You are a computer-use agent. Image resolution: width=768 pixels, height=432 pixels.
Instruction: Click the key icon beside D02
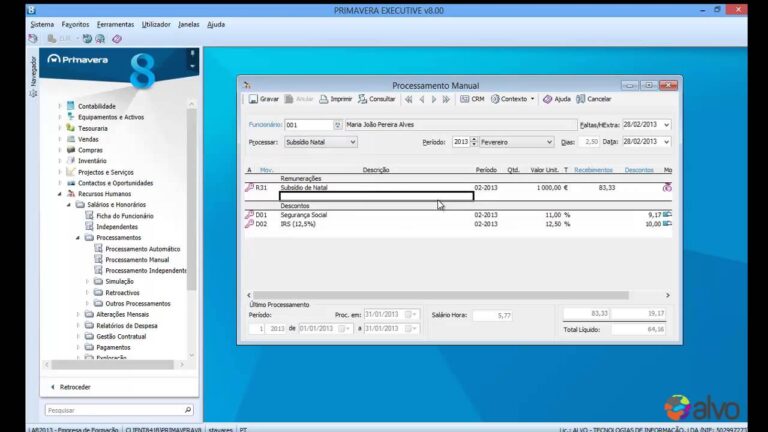[249, 224]
